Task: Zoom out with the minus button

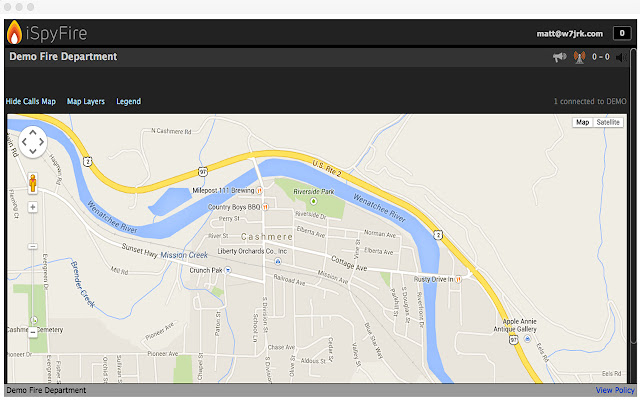Action: pyautogui.click(x=33, y=333)
